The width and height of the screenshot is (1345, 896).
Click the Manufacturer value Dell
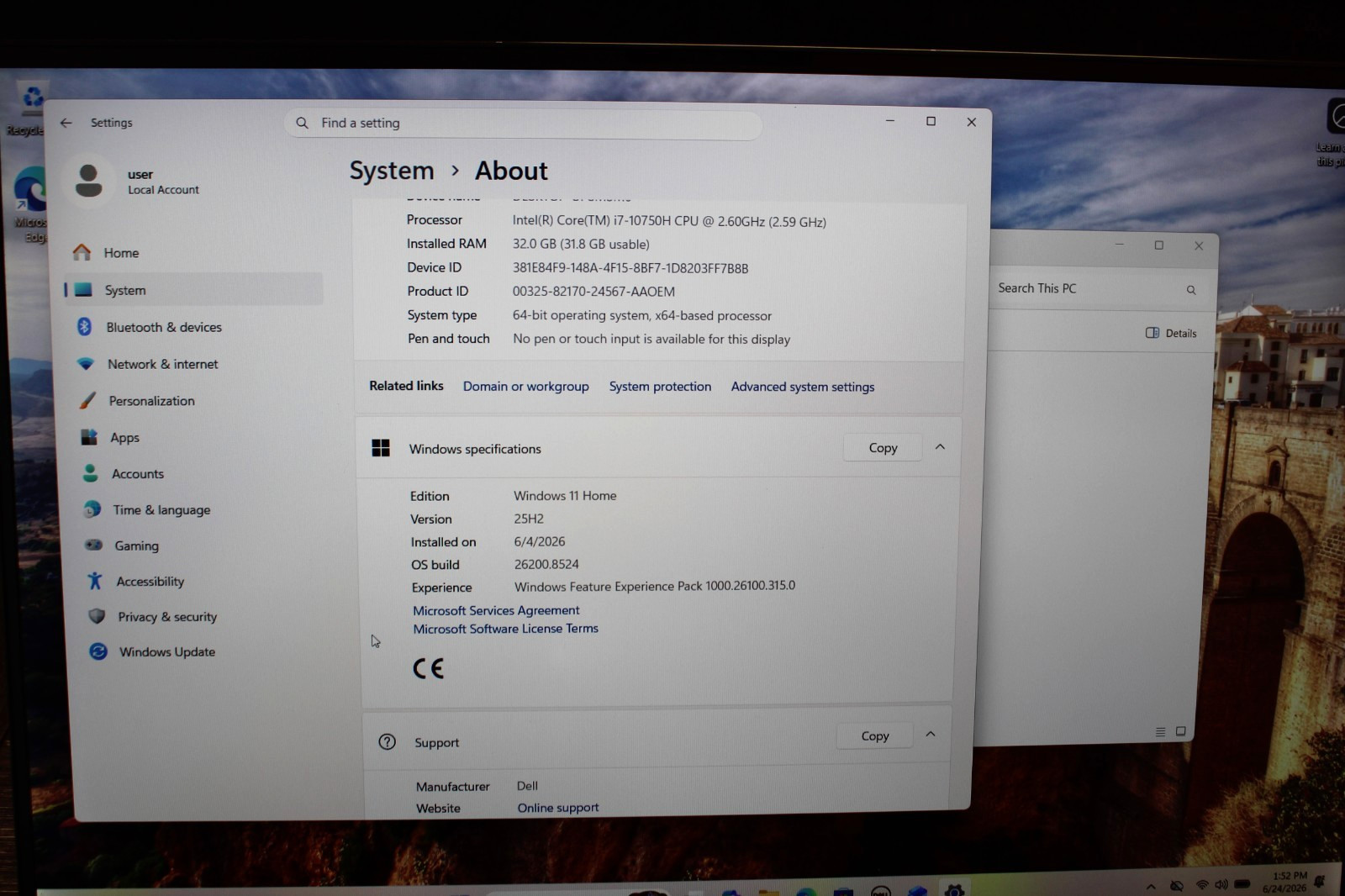point(527,786)
